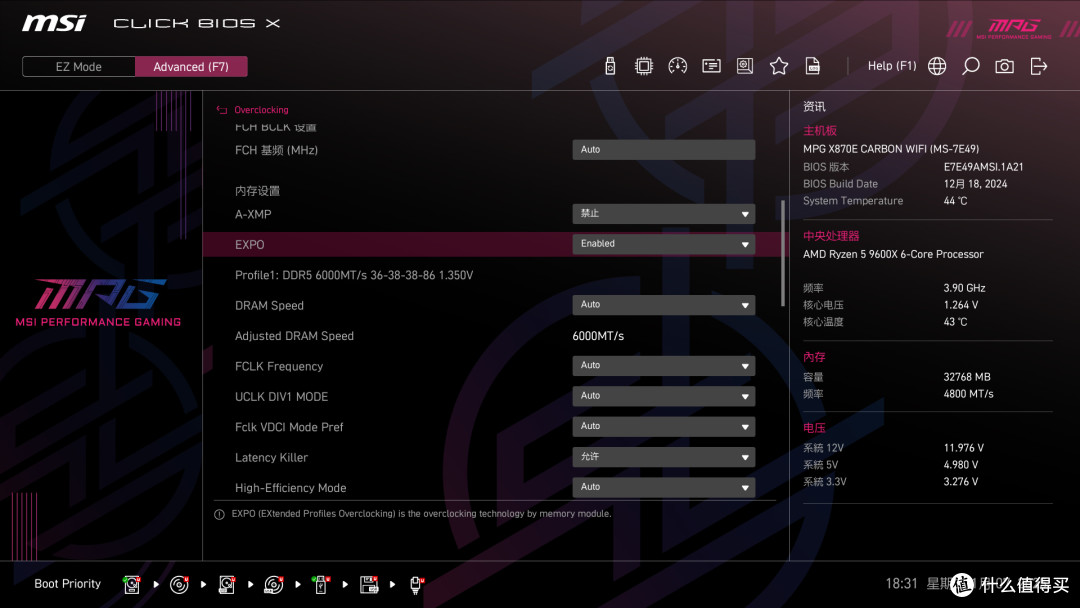The image size is (1080, 608).
Task: Click the 18:31 clock
Action: tap(901, 584)
